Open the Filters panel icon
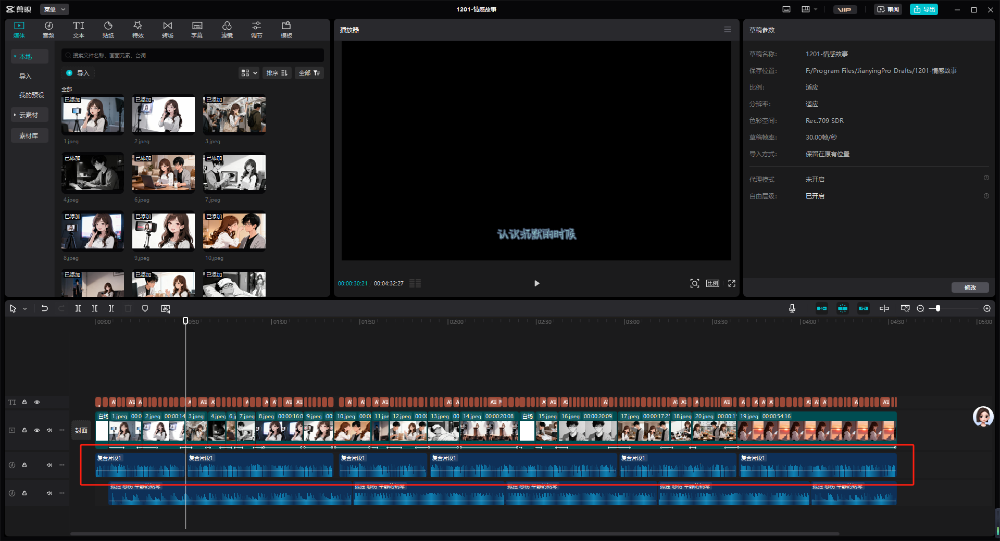This screenshot has height=541, width=1000. click(x=227, y=27)
